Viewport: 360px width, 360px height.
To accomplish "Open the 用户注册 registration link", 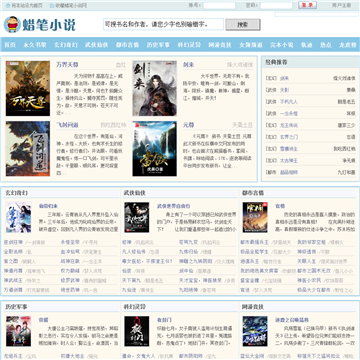I will pyautogui.click(x=341, y=5).
